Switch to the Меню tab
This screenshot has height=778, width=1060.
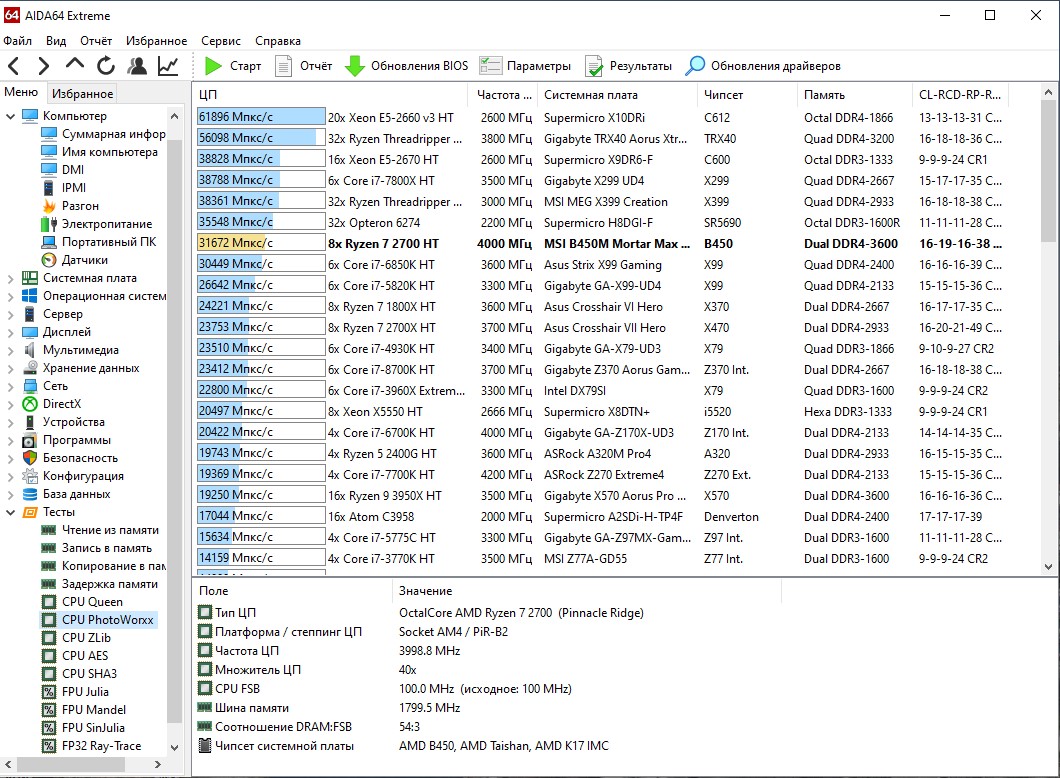(21, 92)
